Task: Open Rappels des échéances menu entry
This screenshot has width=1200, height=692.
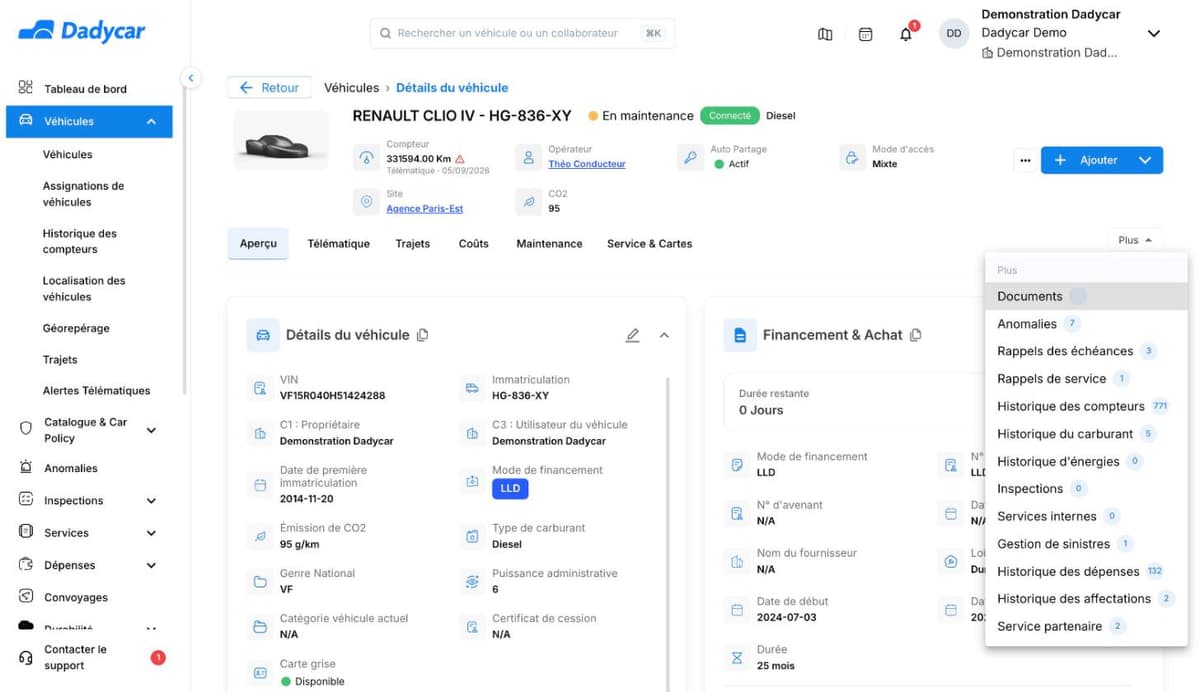Action: [1086, 351]
